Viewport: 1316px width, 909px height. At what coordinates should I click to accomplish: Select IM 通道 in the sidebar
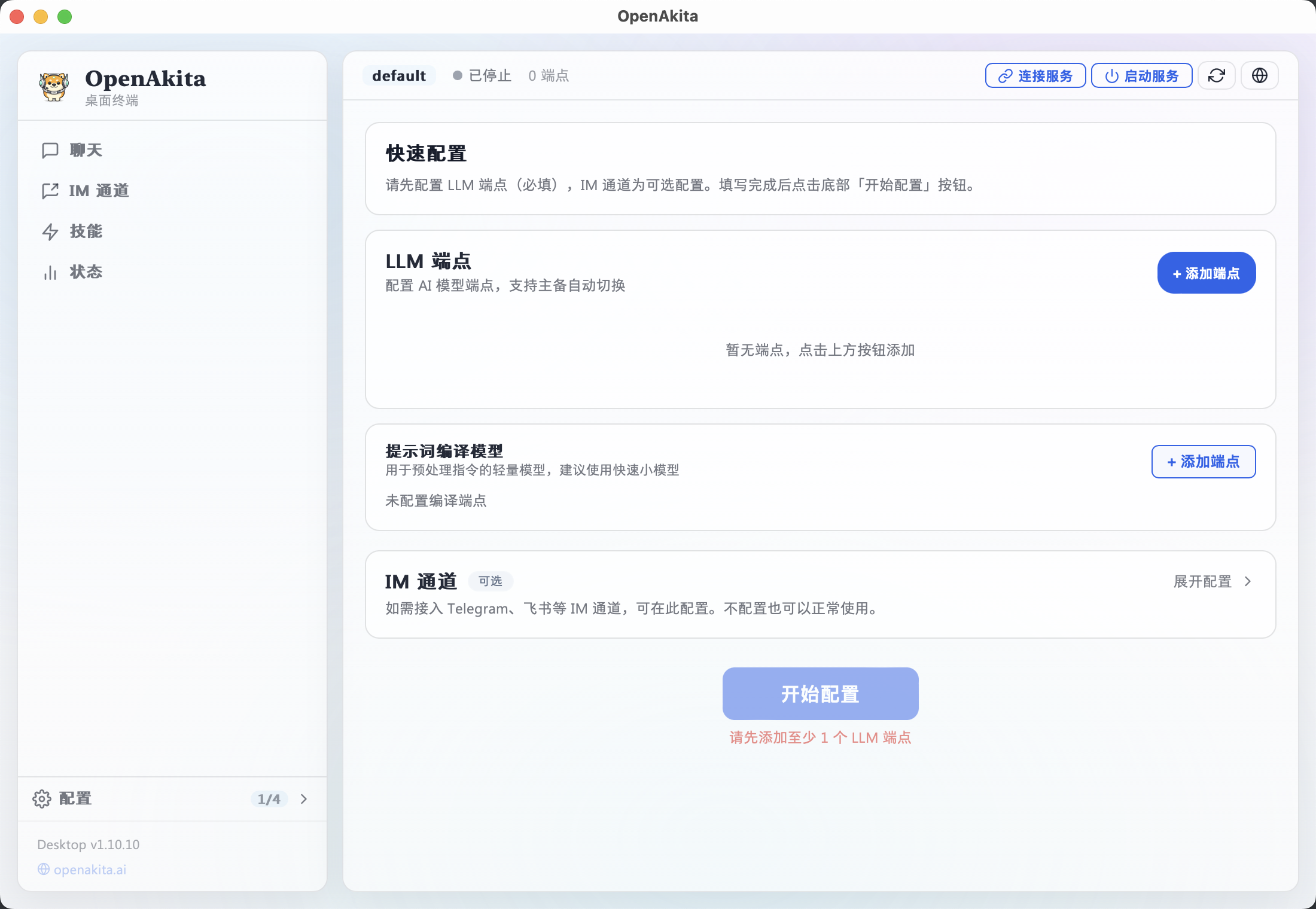98,191
